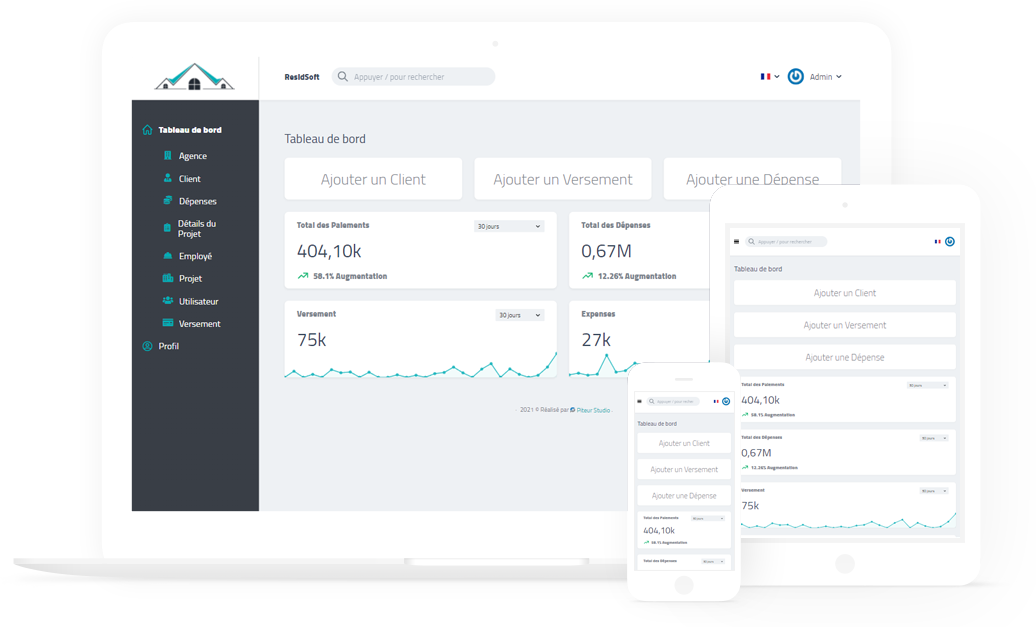Image resolution: width=1036 pixels, height=627 pixels.
Task: Click the French flag icon on the phone
Action: tap(716, 402)
